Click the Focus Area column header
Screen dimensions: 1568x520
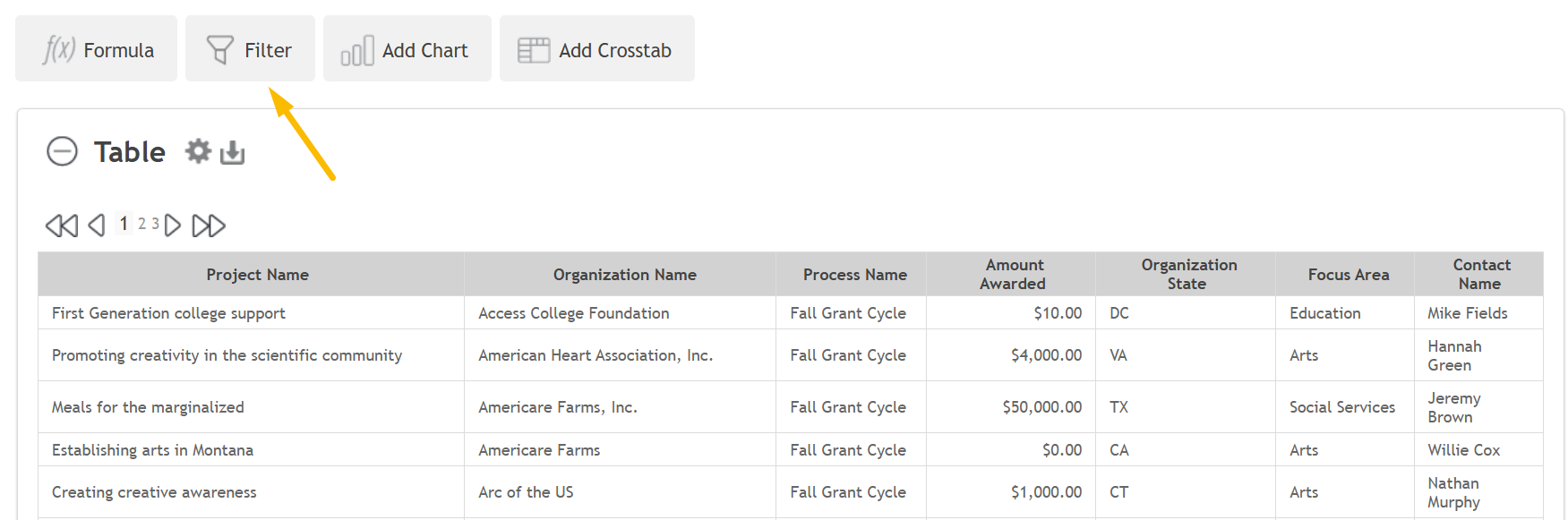click(x=1348, y=275)
